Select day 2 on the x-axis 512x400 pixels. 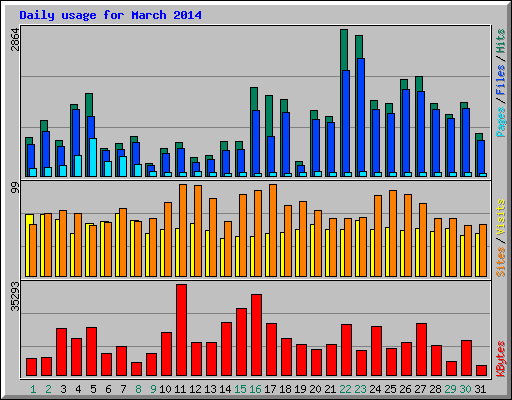tap(48, 389)
